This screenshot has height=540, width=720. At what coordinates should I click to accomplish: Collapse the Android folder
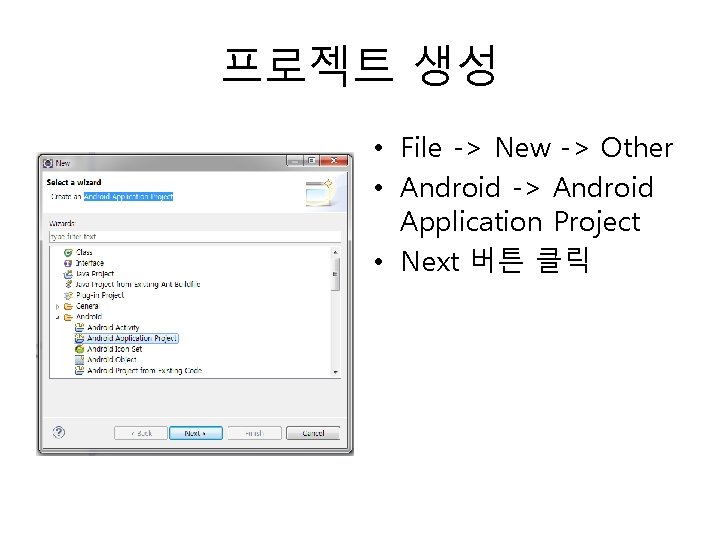[x=57, y=317]
